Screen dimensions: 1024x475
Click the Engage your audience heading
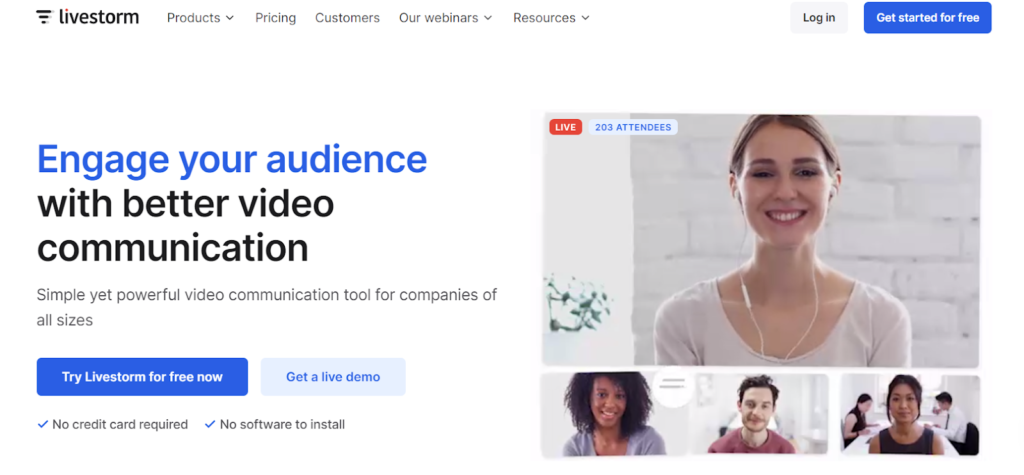coord(232,159)
